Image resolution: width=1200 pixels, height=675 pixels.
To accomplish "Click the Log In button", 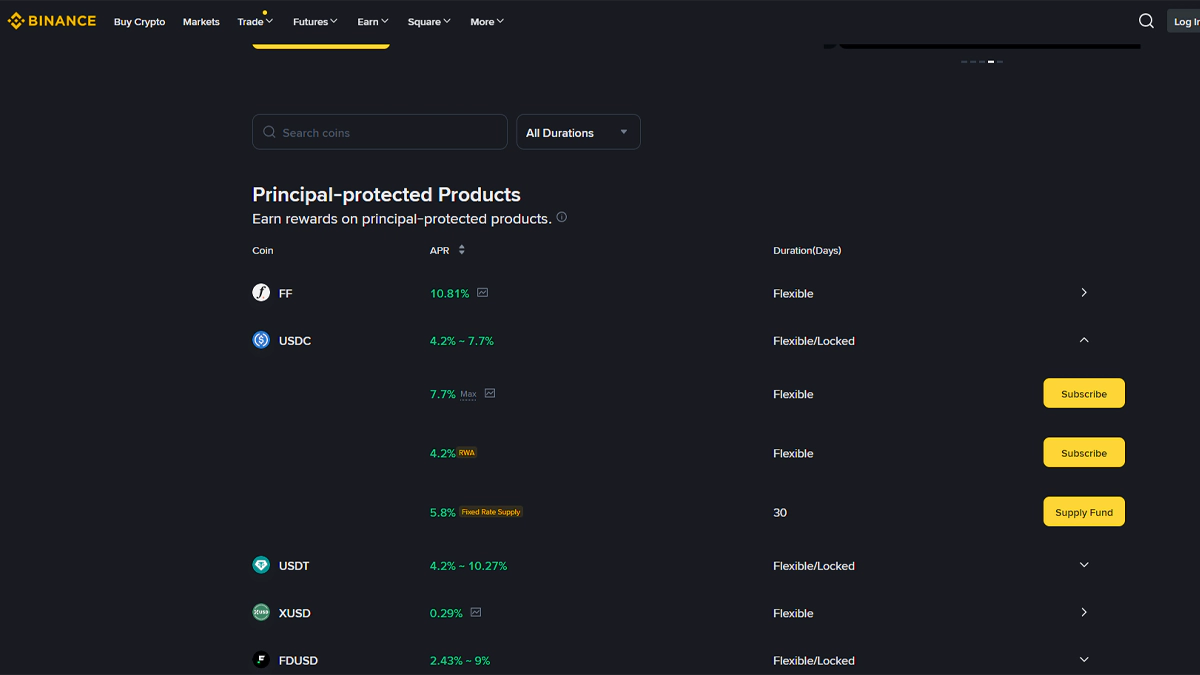I will pyautogui.click(x=1184, y=21).
